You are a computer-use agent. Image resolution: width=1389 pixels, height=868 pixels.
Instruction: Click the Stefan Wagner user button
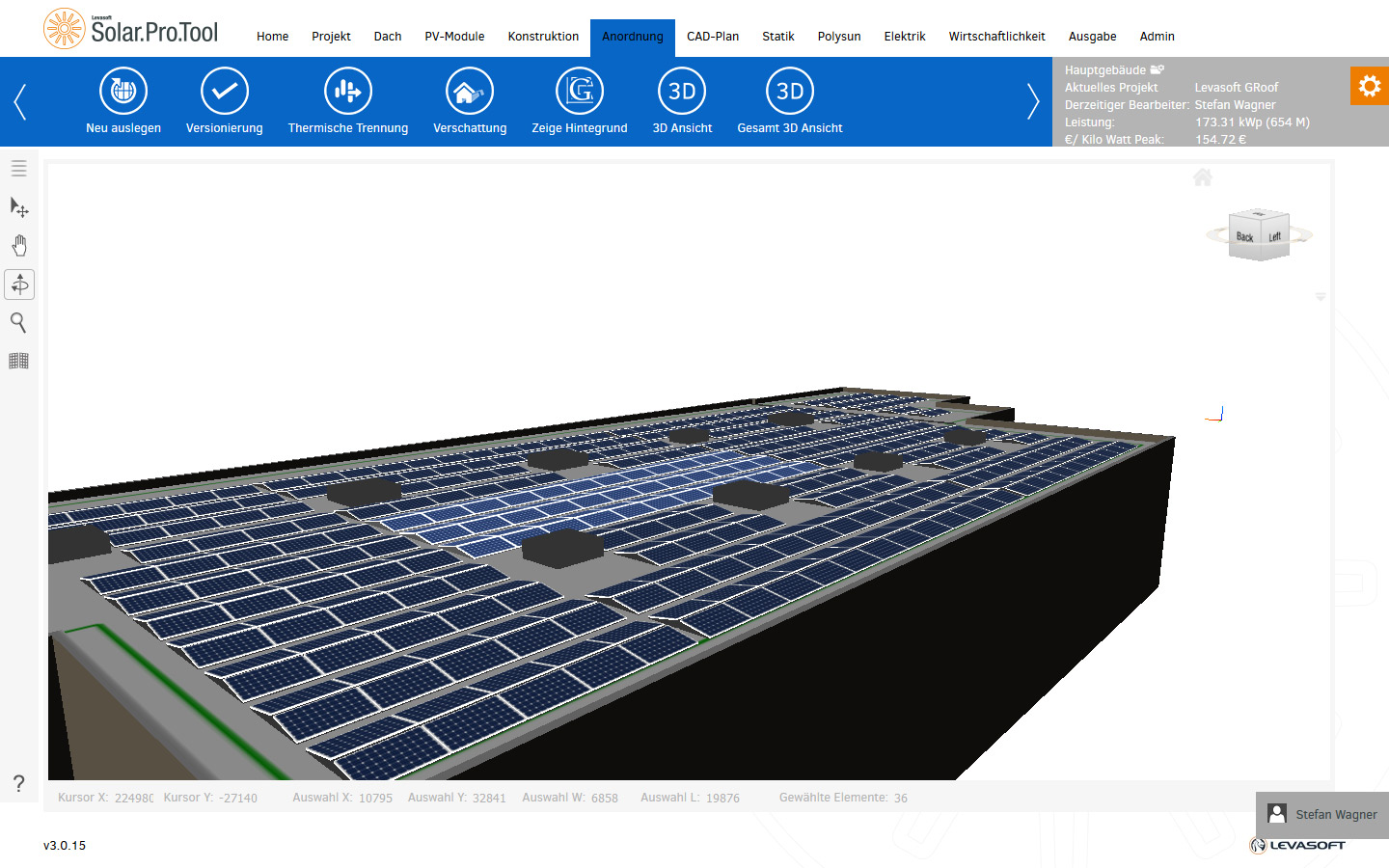tap(1322, 815)
